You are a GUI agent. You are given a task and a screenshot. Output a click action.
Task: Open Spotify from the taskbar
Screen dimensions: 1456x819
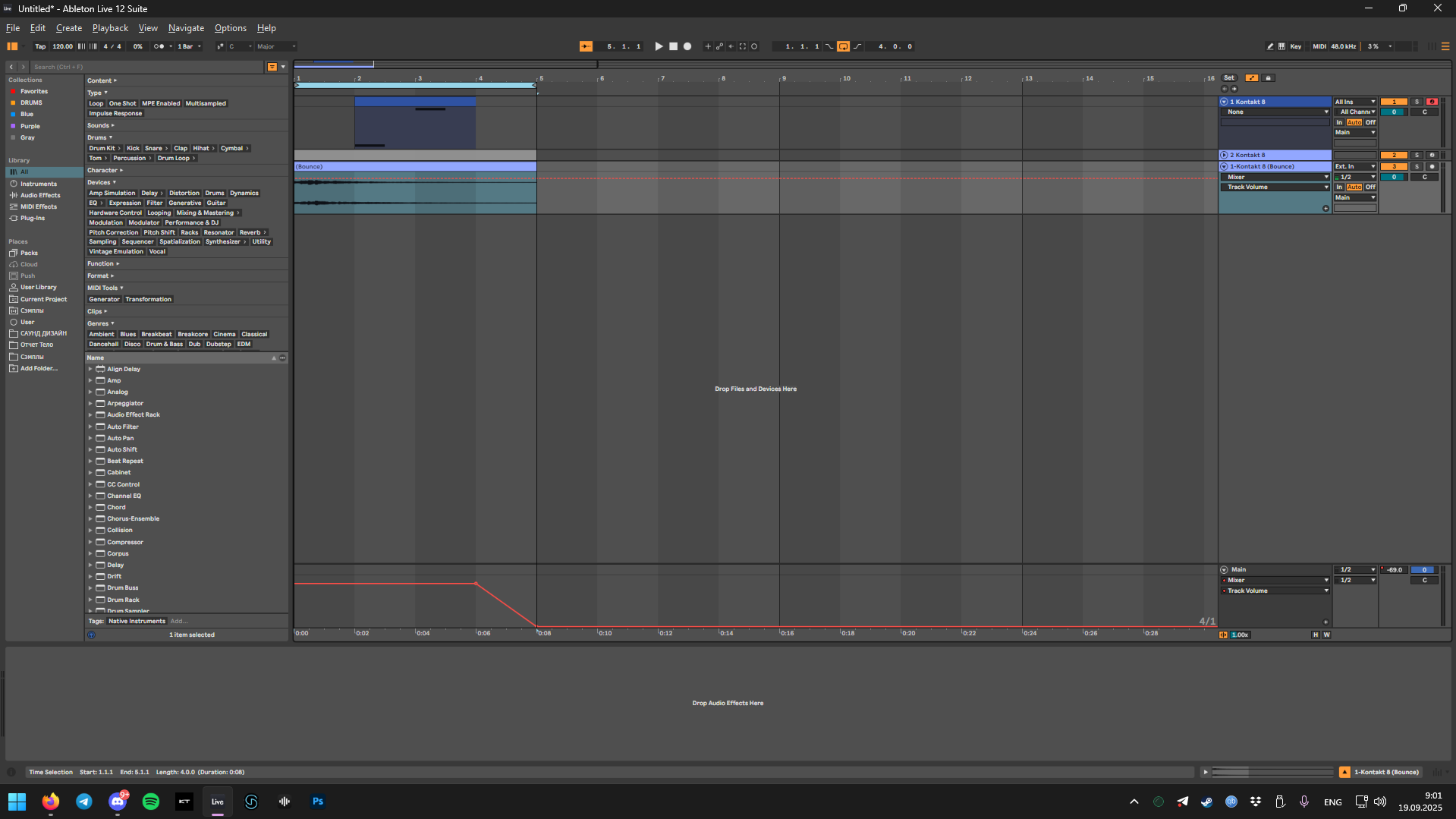click(151, 802)
